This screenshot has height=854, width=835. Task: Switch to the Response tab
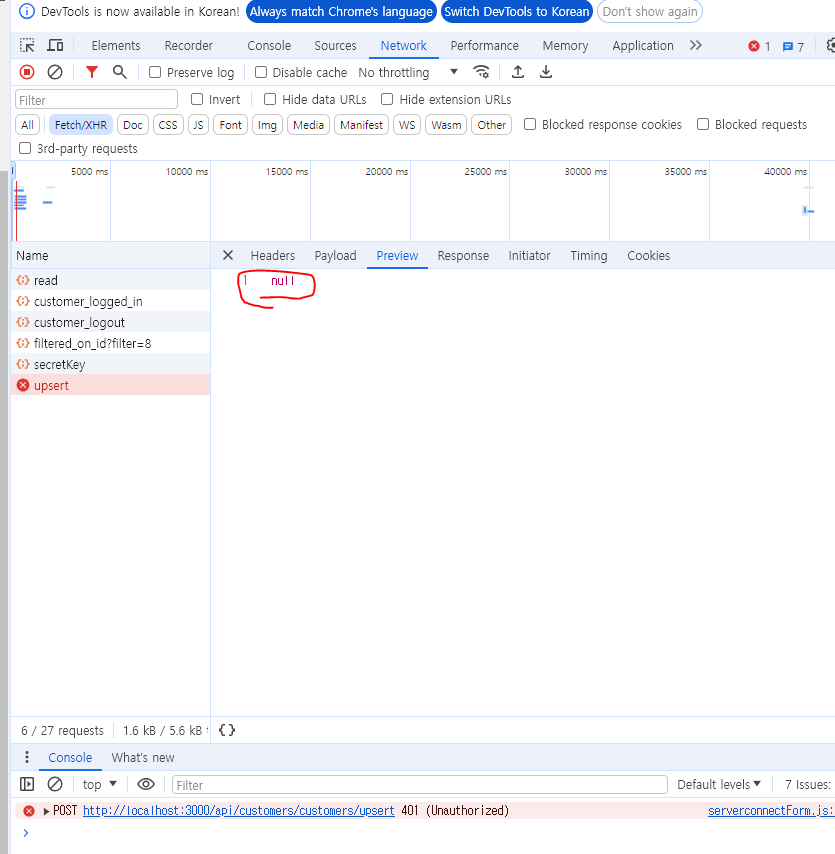(x=463, y=256)
